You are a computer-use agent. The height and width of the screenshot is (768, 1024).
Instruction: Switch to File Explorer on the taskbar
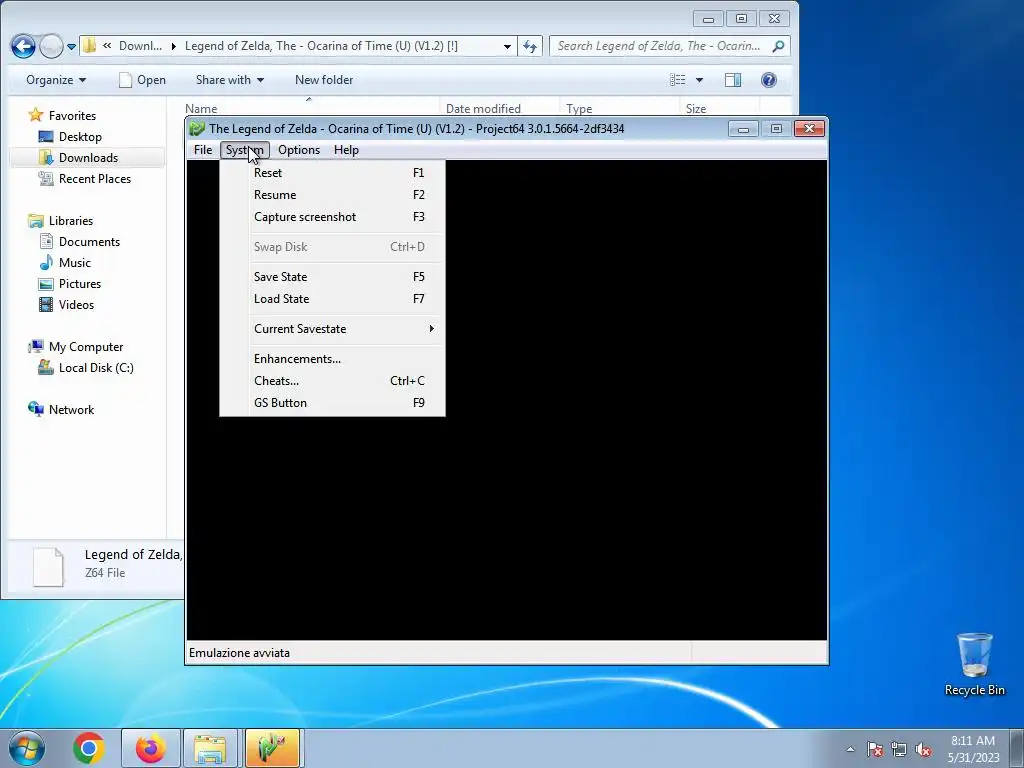pos(210,748)
